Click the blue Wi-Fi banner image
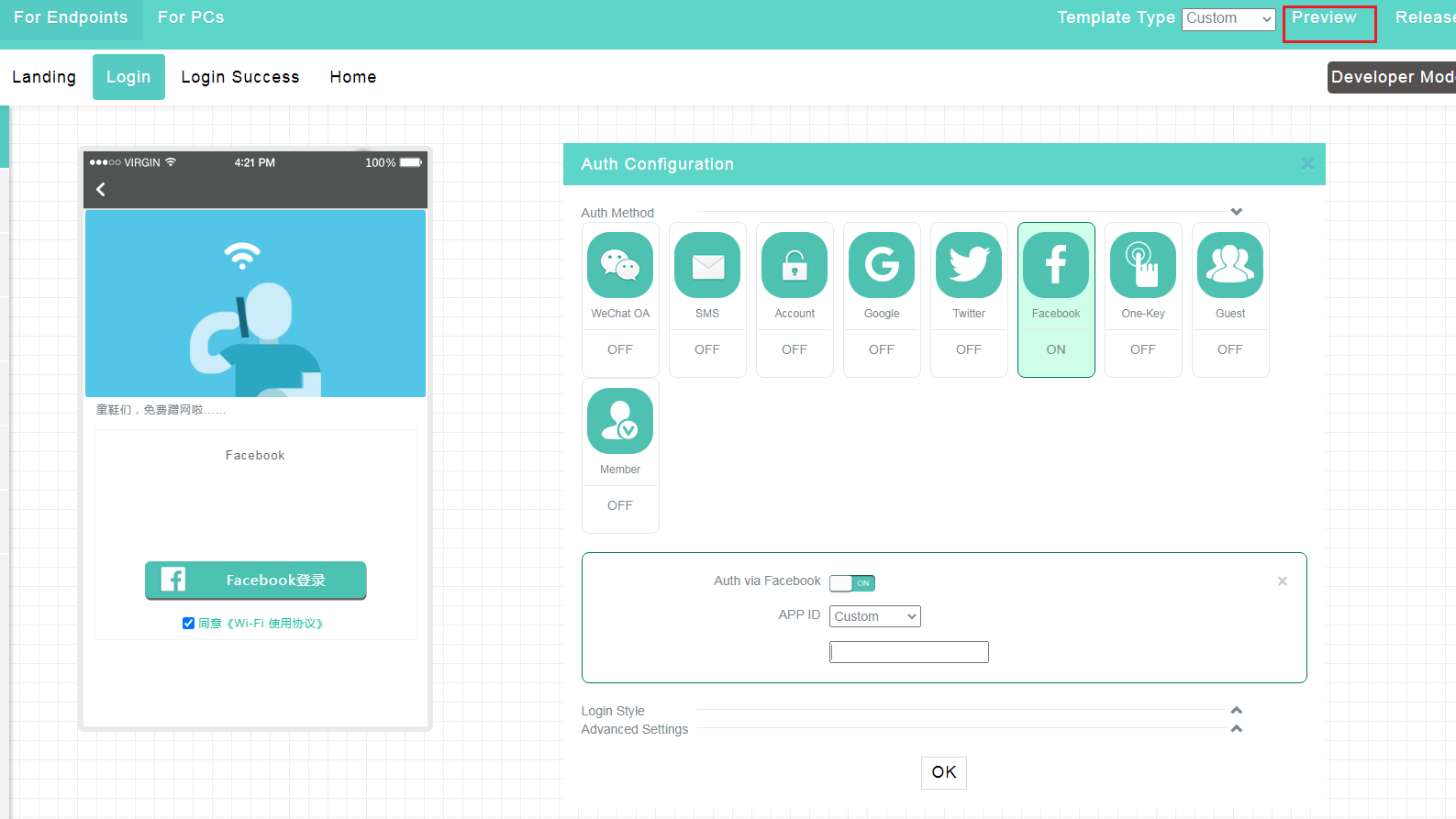The height and width of the screenshot is (819, 1456). coord(256,304)
